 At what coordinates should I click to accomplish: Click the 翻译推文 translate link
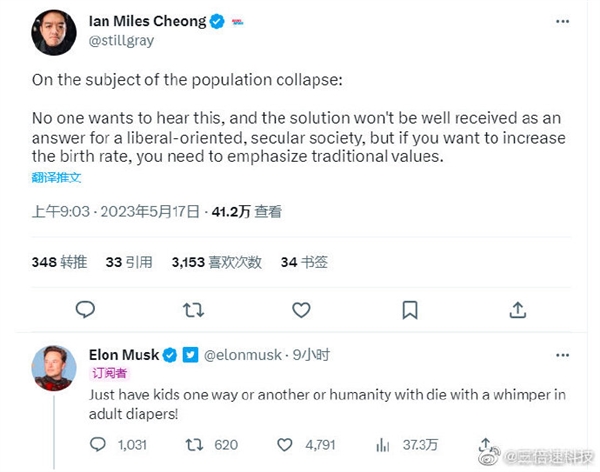[x=56, y=177]
